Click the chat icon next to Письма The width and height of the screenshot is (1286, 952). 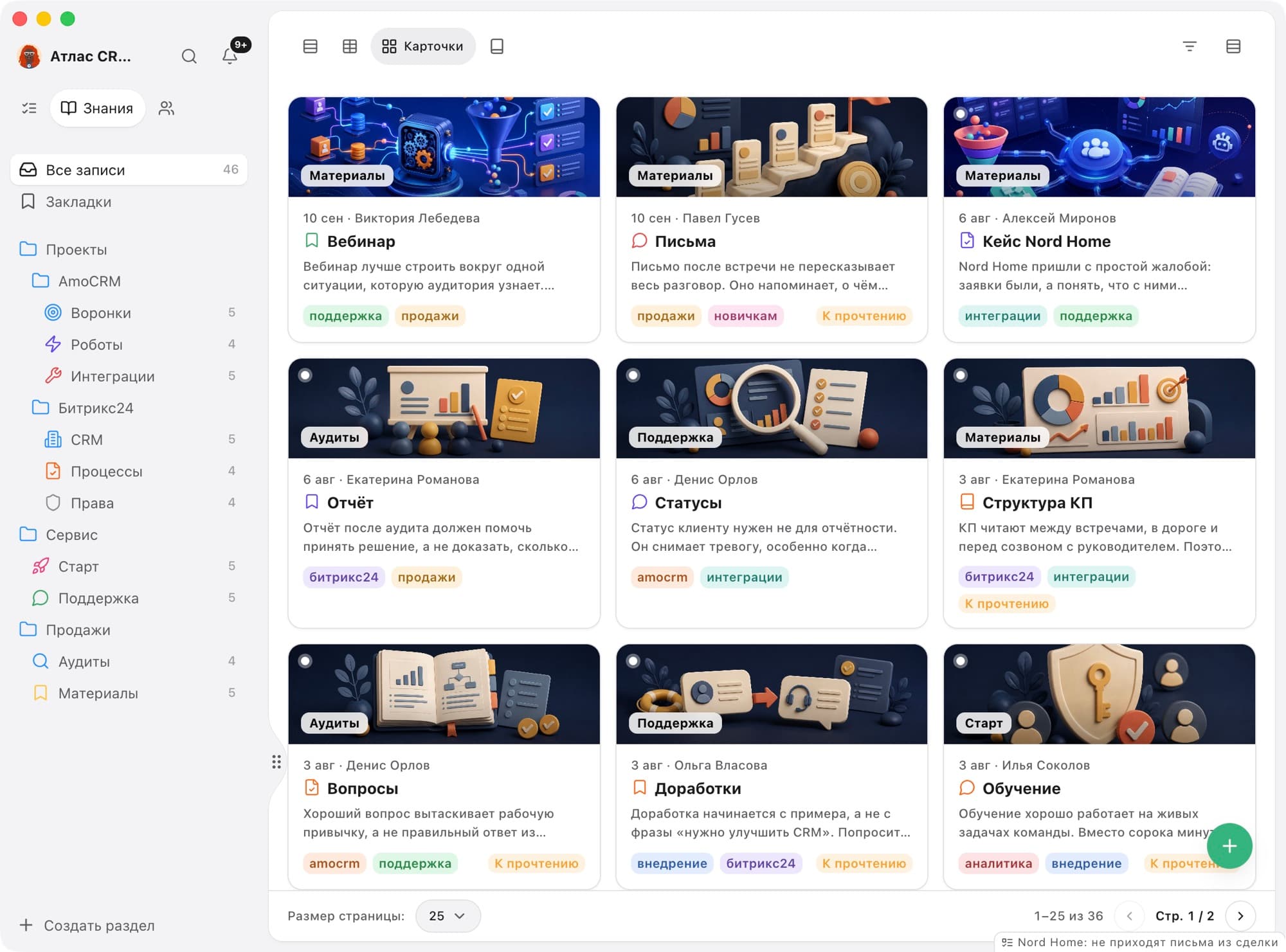coord(639,241)
